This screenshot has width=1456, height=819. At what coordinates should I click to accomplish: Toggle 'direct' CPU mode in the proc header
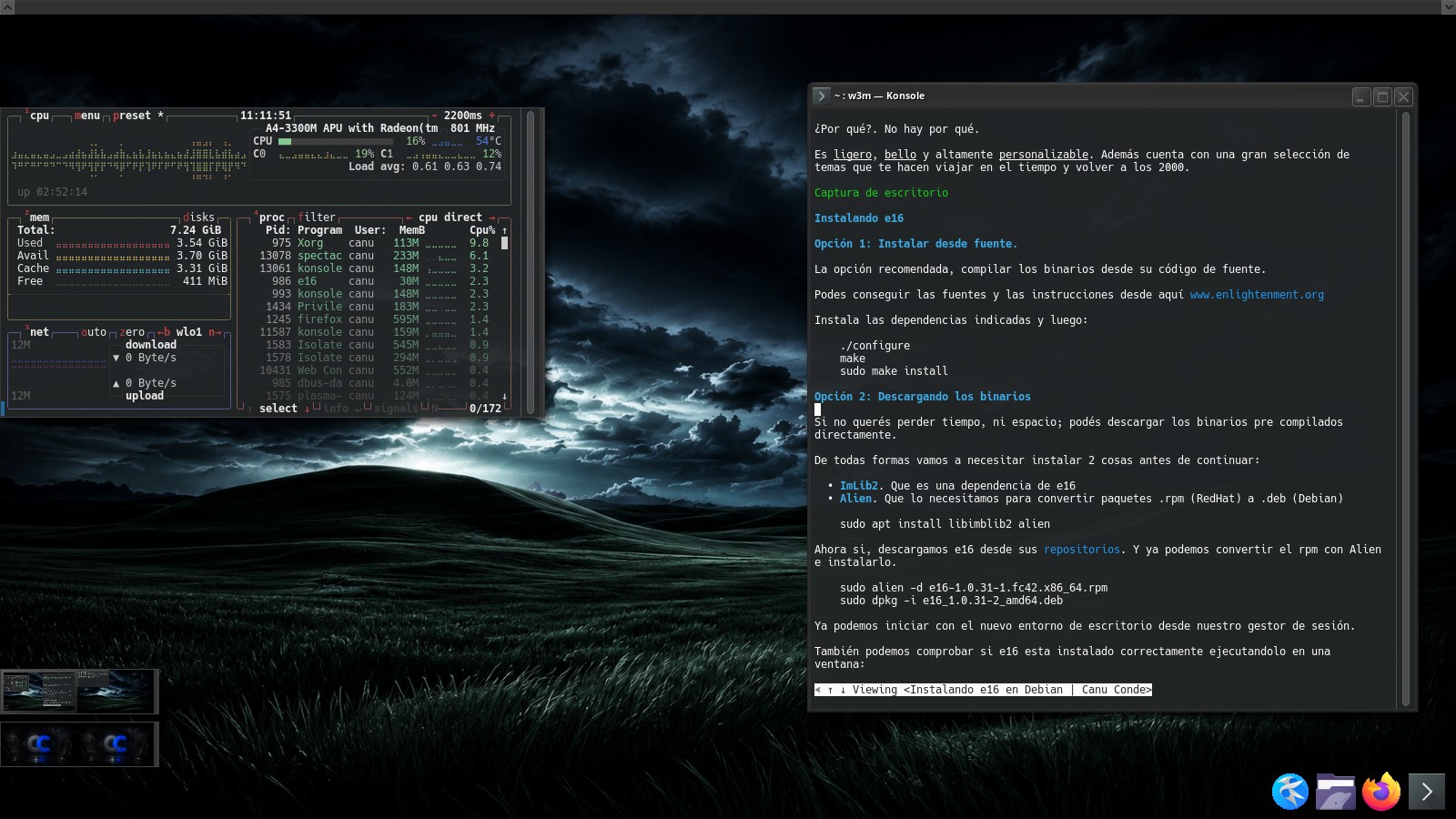tap(463, 217)
